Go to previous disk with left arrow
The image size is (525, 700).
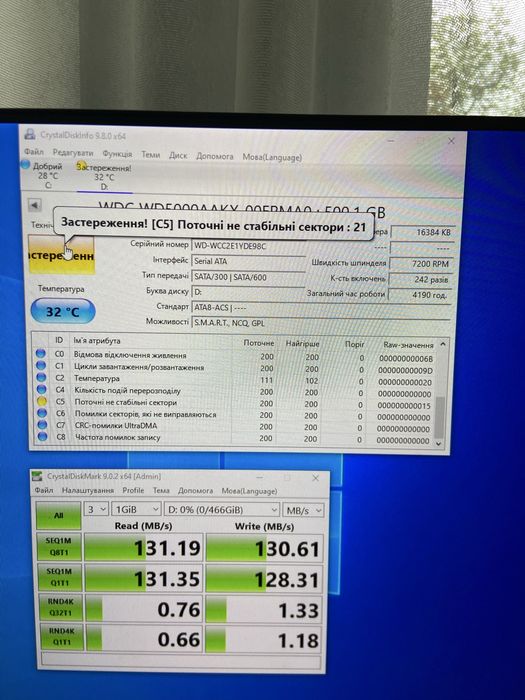[x=34, y=205]
